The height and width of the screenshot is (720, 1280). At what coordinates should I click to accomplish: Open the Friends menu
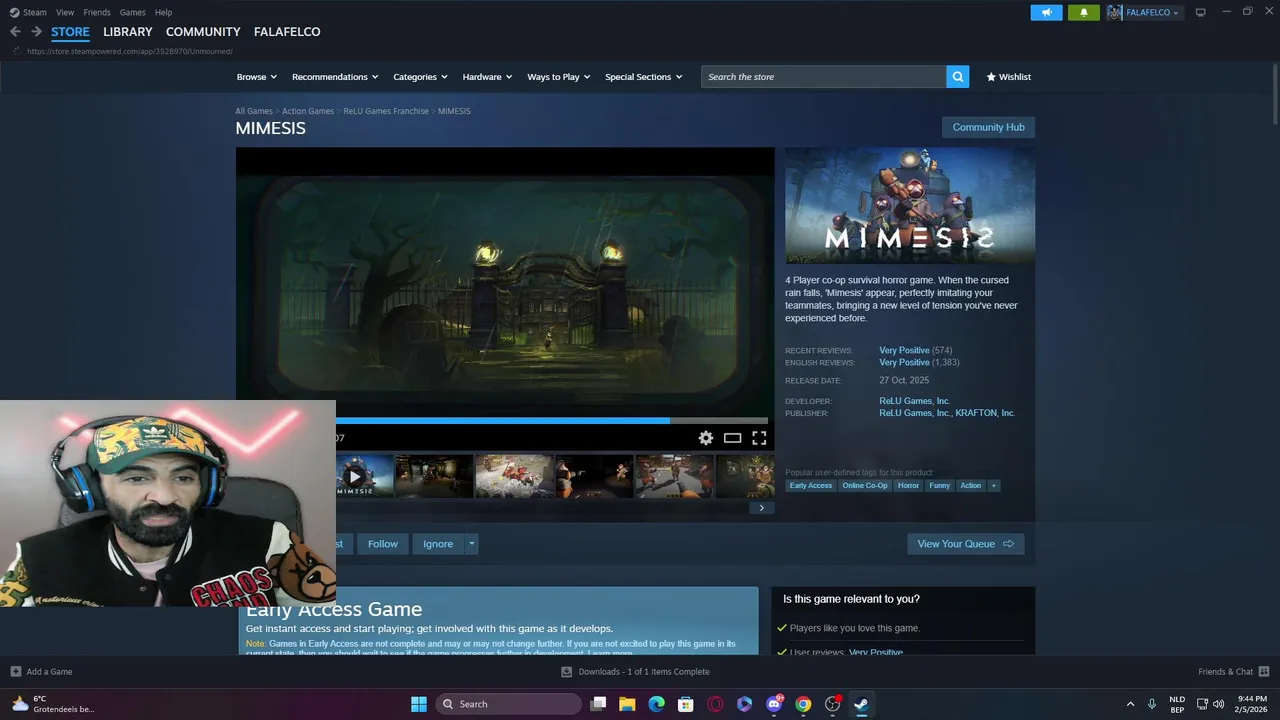97,12
